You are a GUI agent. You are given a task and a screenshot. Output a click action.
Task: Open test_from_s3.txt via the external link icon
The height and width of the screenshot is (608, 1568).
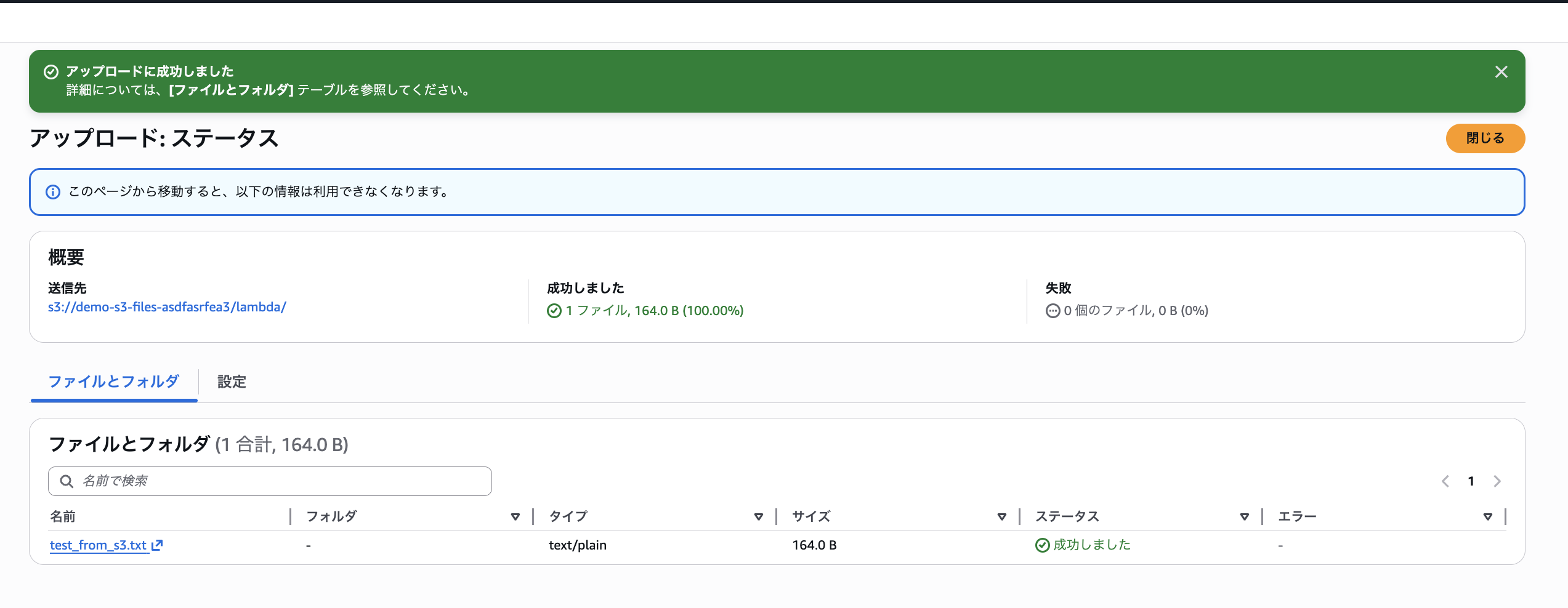[158, 545]
